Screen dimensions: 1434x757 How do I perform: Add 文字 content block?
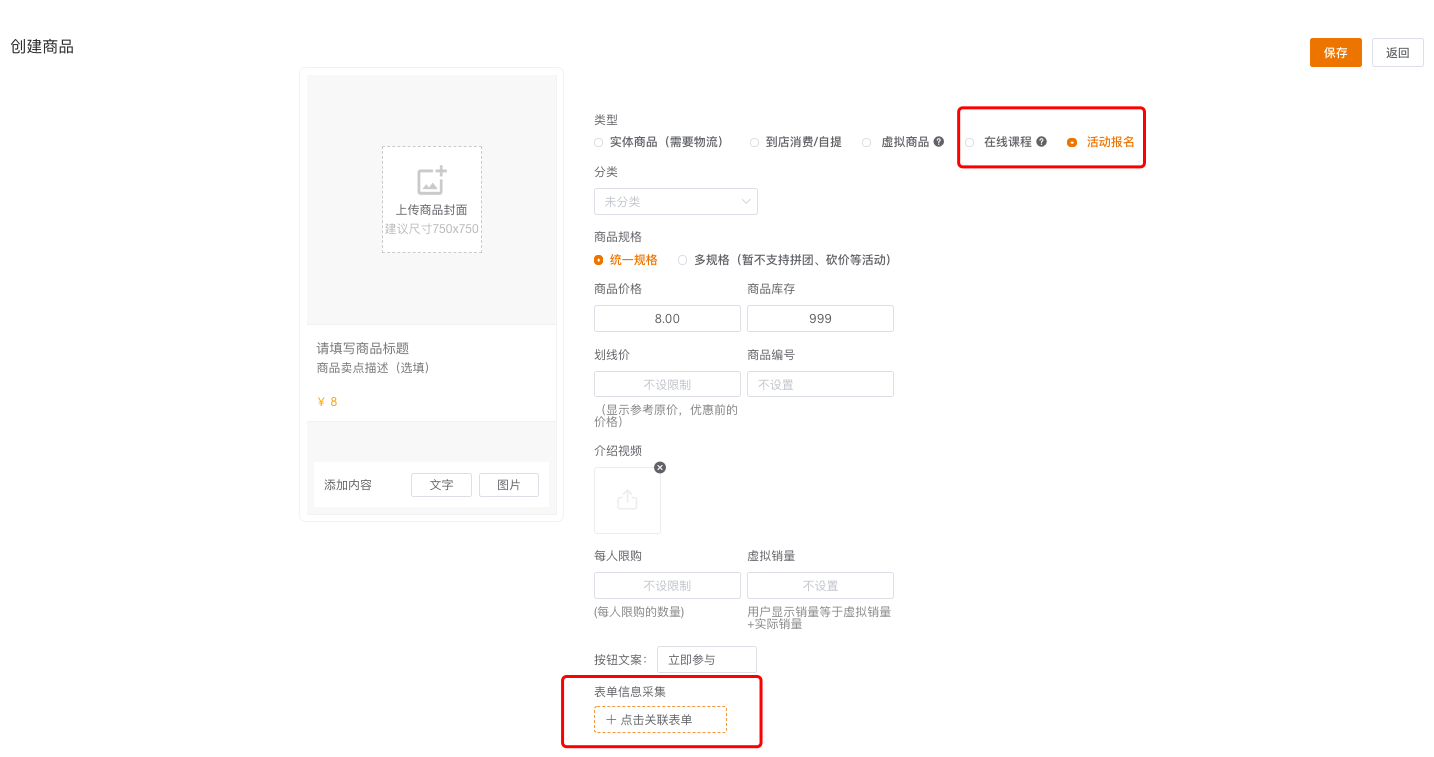click(441, 485)
